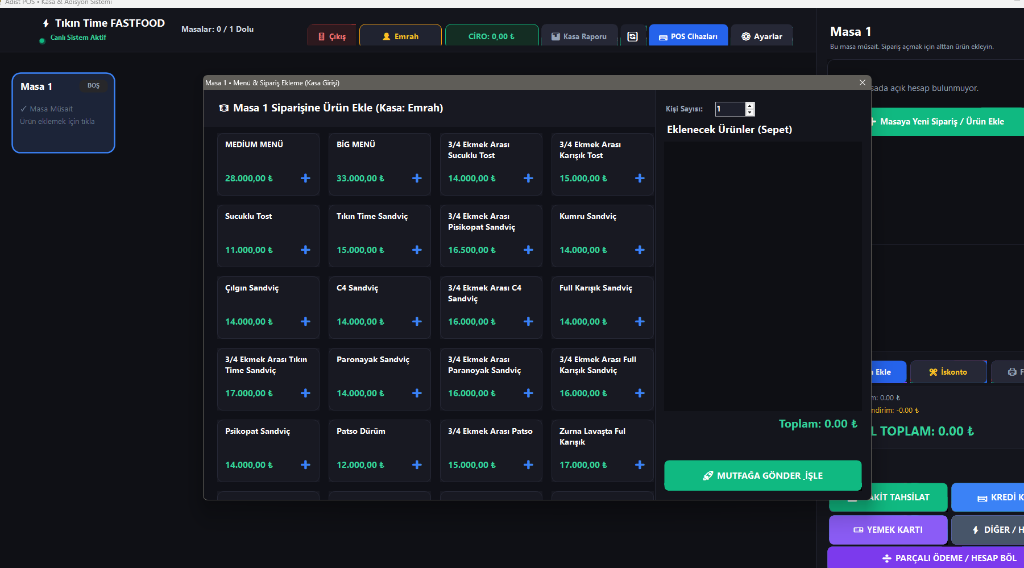Add Çılgın Sandviç with plus icon
1024x568 pixels.
click(305, 322)
